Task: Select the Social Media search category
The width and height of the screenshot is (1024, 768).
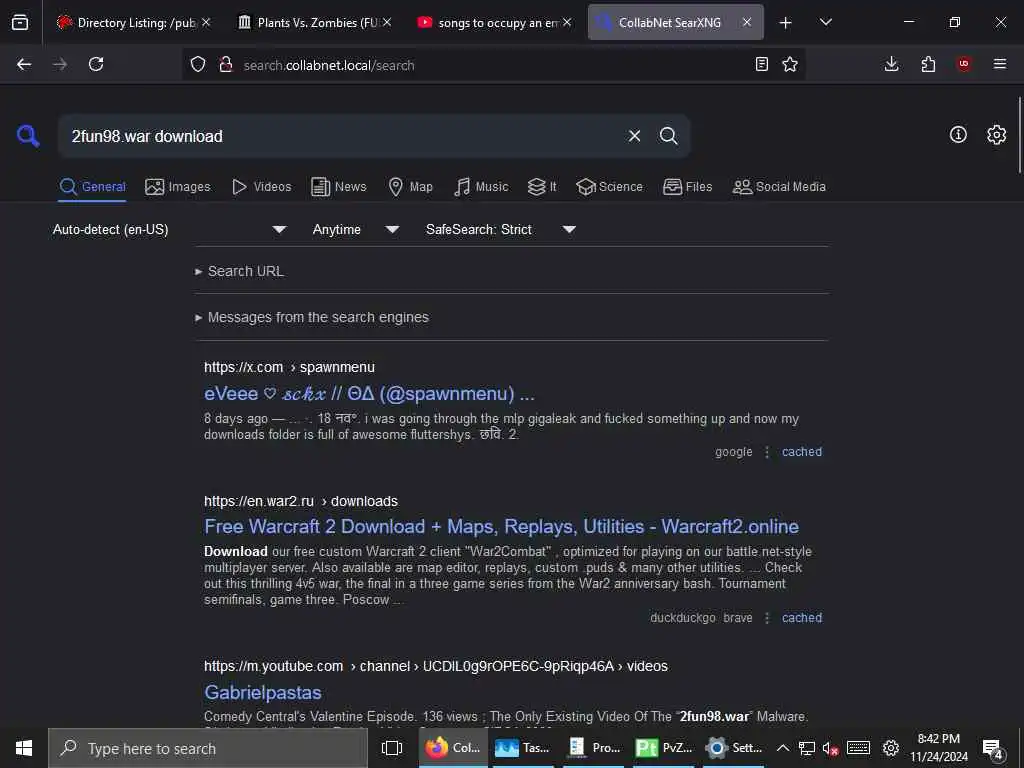Action: coord(779,187)
